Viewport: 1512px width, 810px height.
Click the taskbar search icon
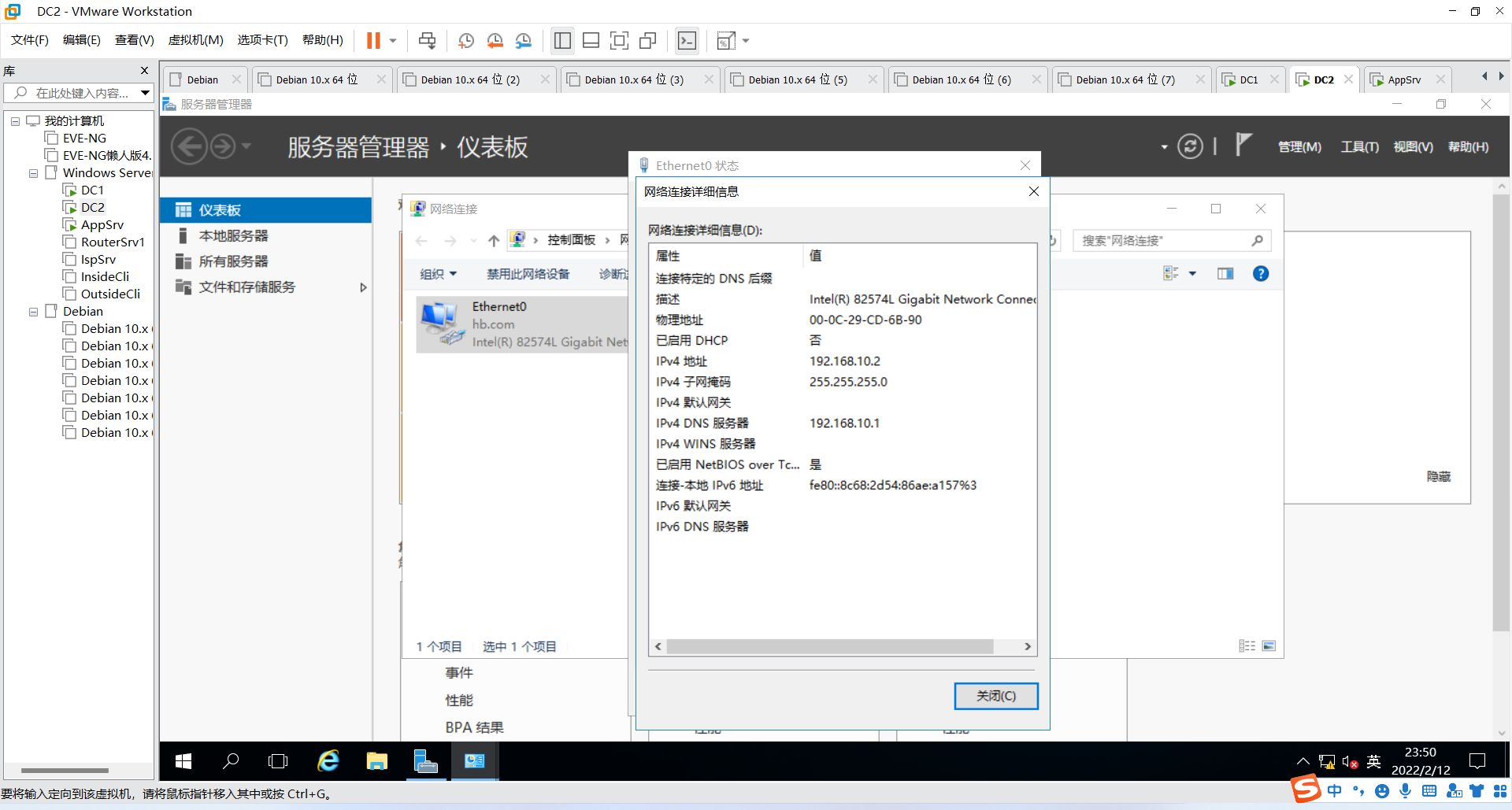coord(231,761)
